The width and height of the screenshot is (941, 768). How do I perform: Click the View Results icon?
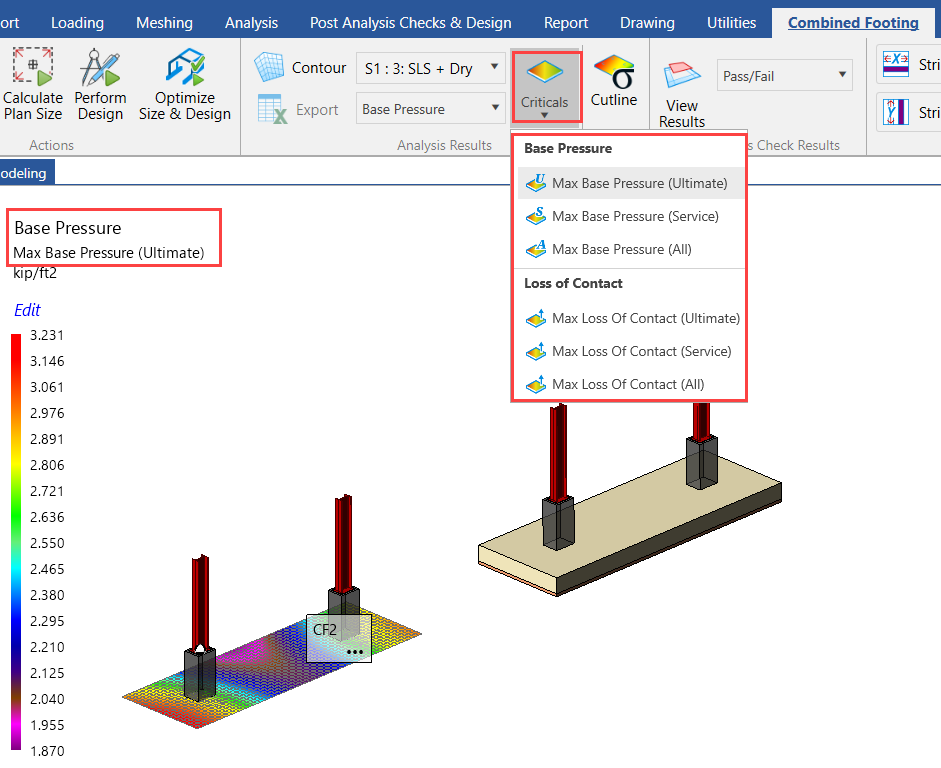pyautogui.click(x=682, y=77)
